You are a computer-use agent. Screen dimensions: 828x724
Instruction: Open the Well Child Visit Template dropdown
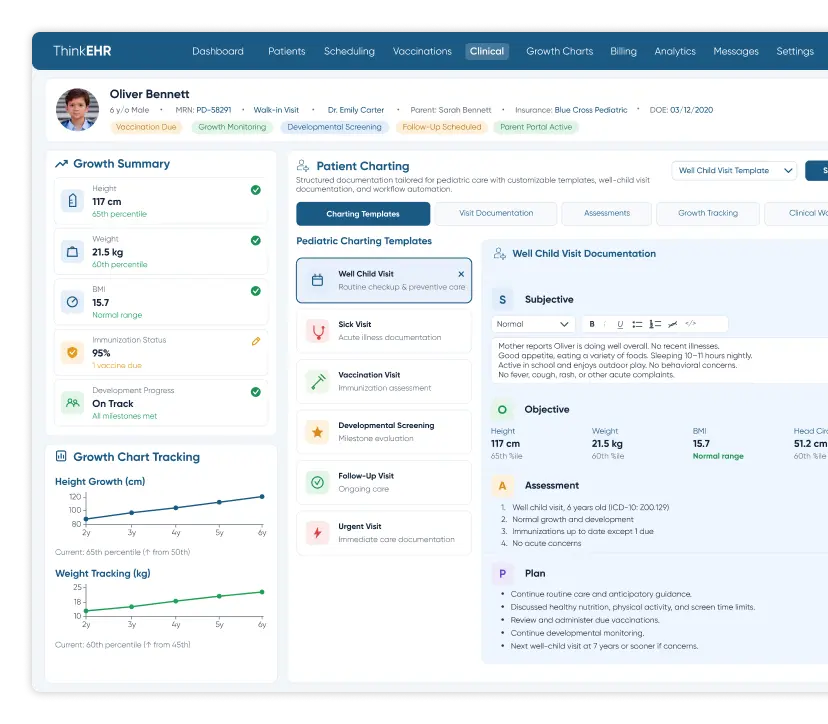click(x=734, y=171)
